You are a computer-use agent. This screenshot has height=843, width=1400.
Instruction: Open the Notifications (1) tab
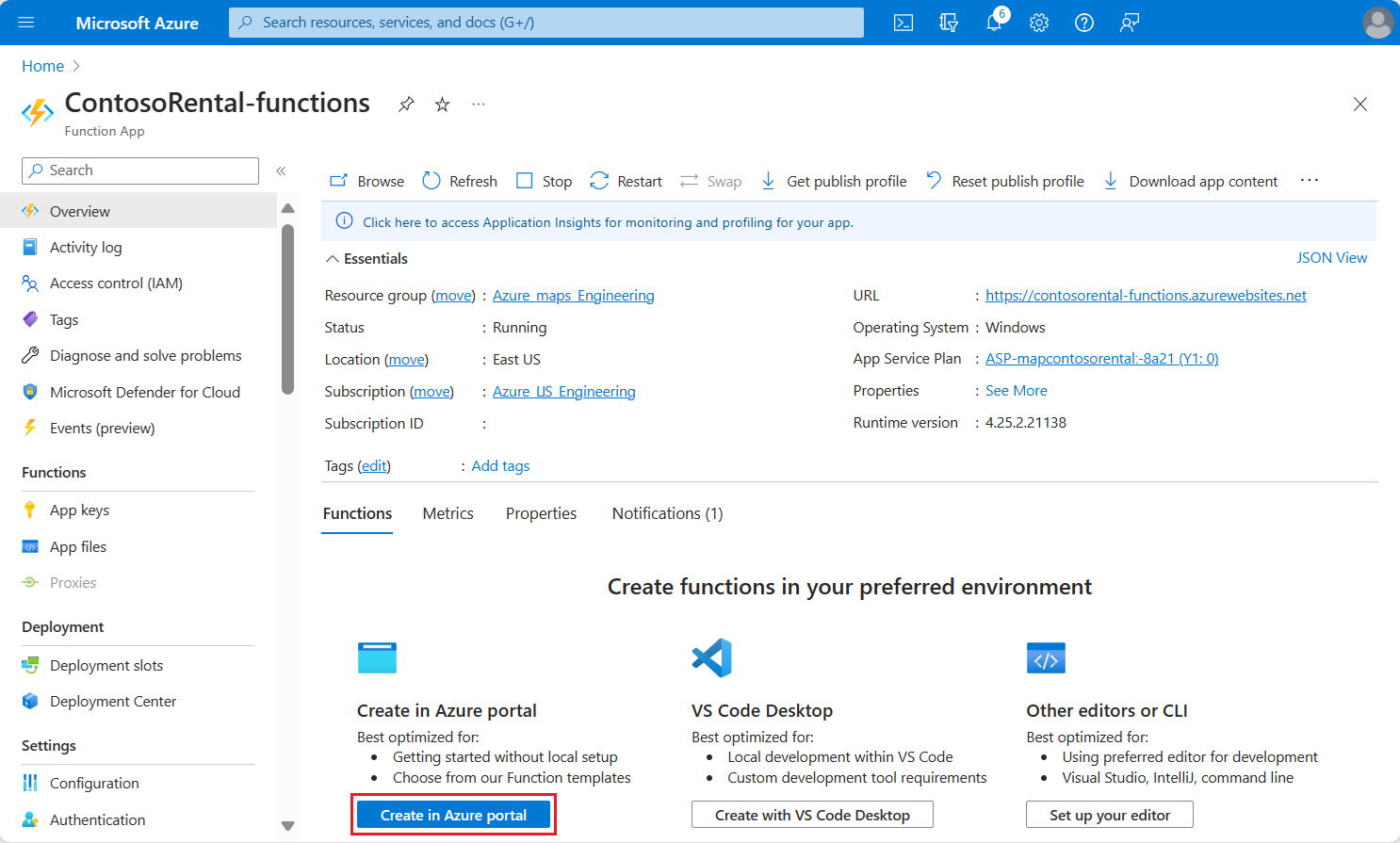coord(667,513)
